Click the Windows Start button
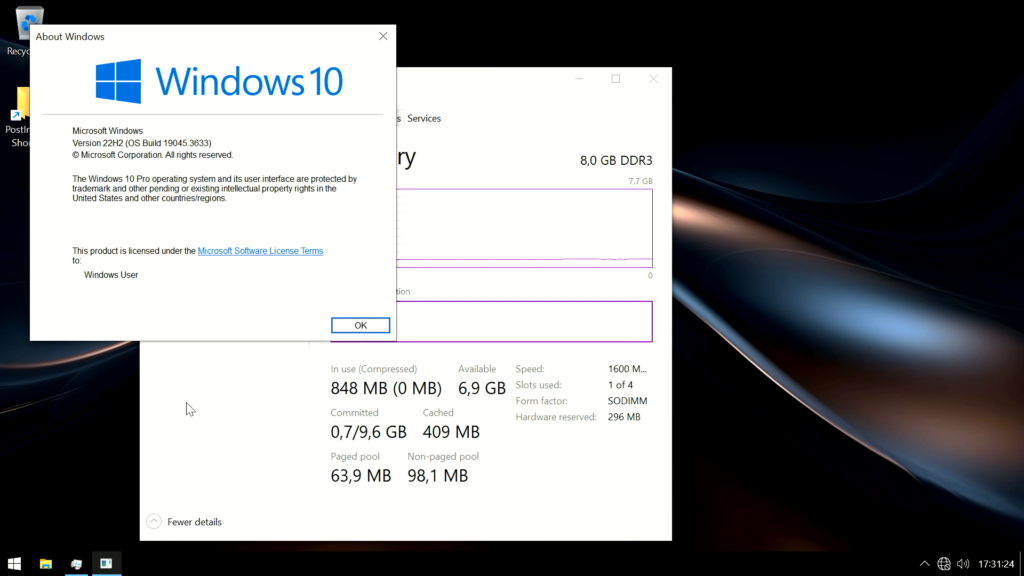 [14, 564]
